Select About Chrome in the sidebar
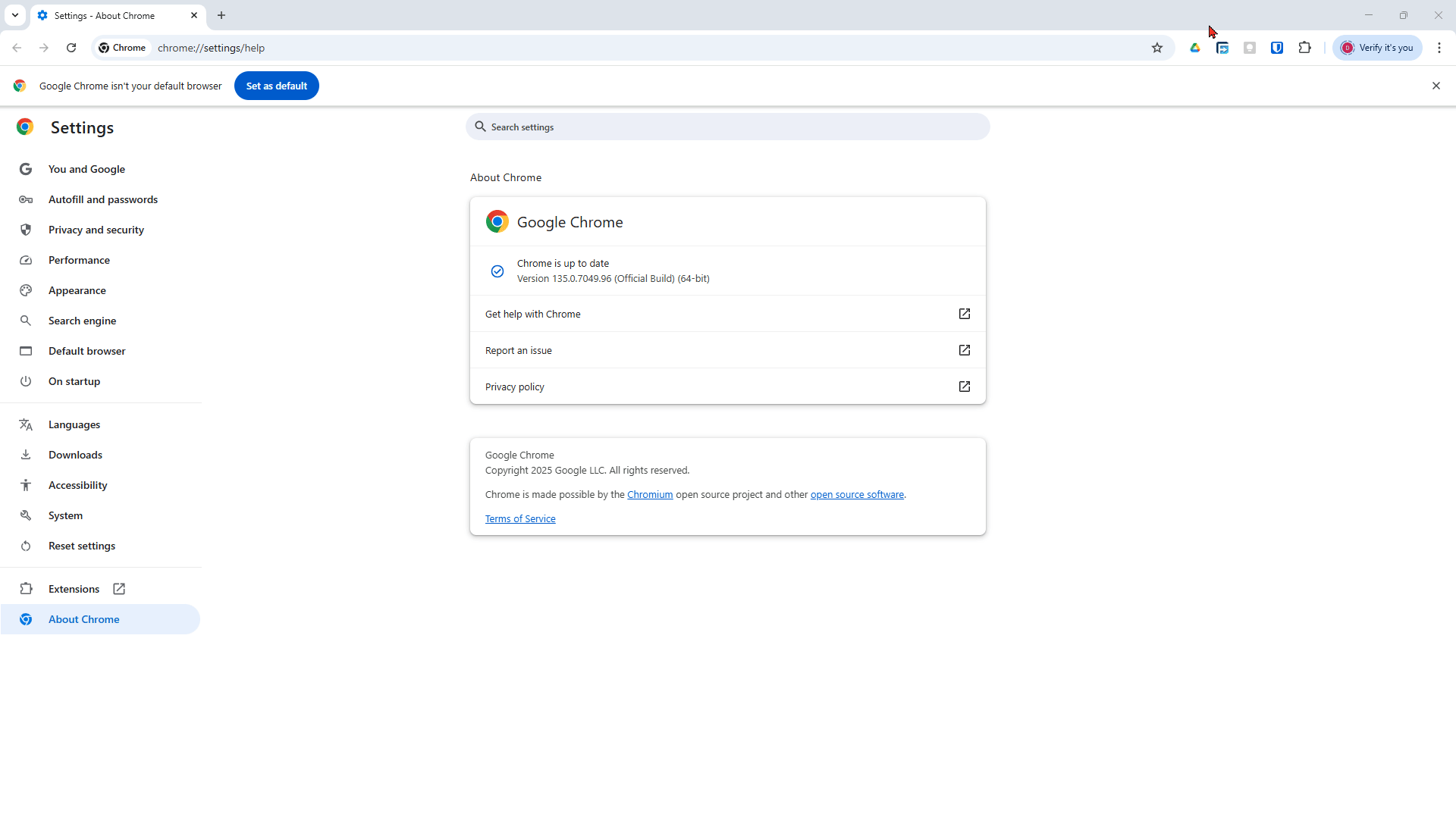Image resolution: width=1456 pixels, height=817 pixels. [100, 619]
